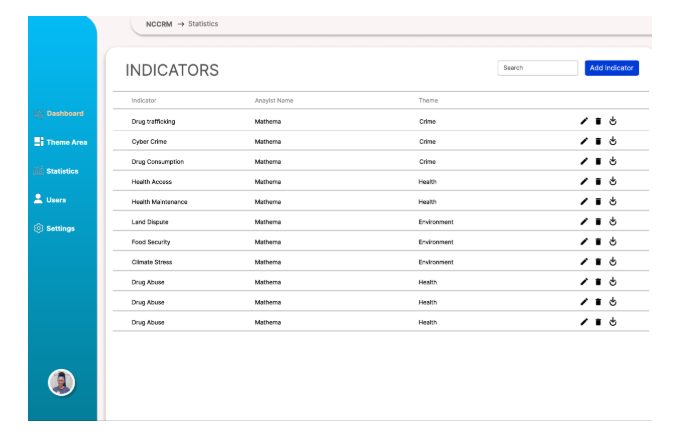Download the Land Dispute indicator
The image size is (696, 446).
point(612,221)
